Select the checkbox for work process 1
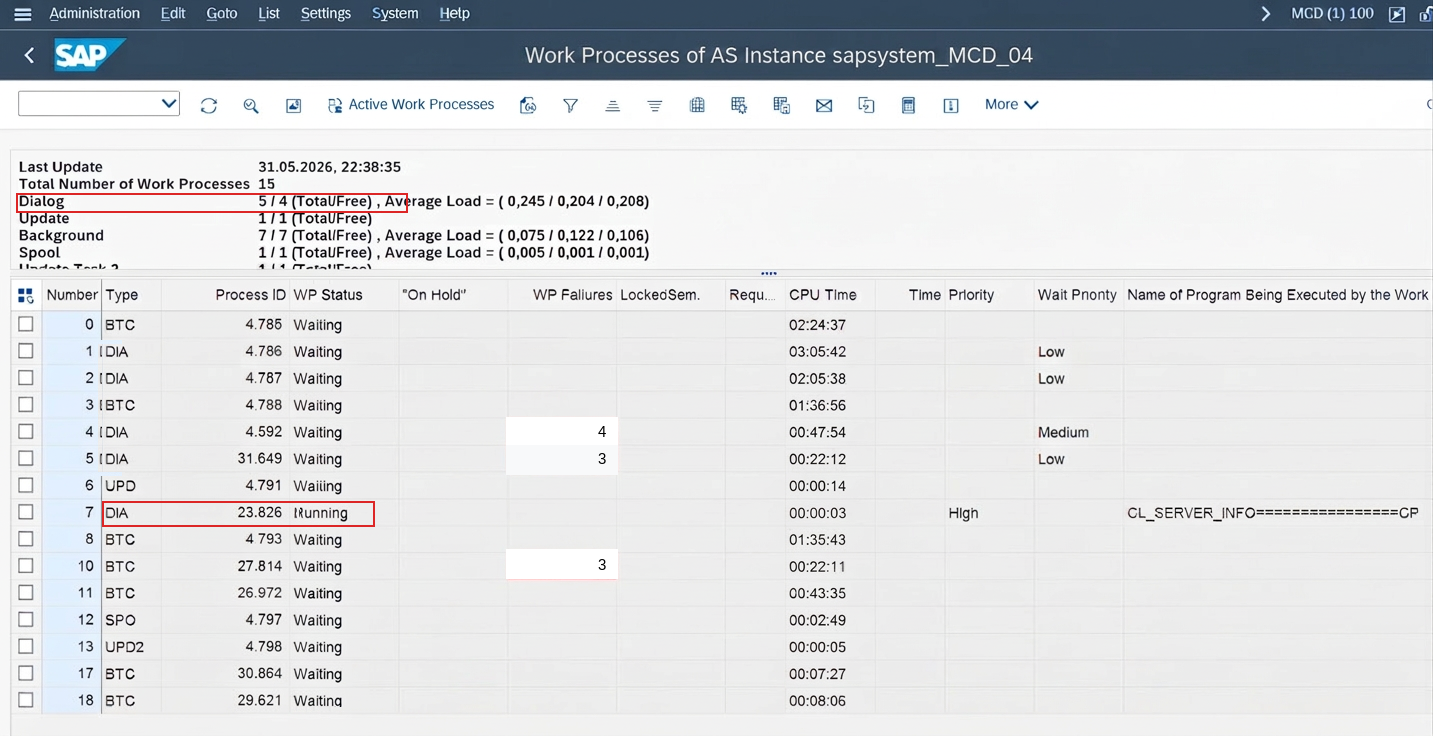 26,351
